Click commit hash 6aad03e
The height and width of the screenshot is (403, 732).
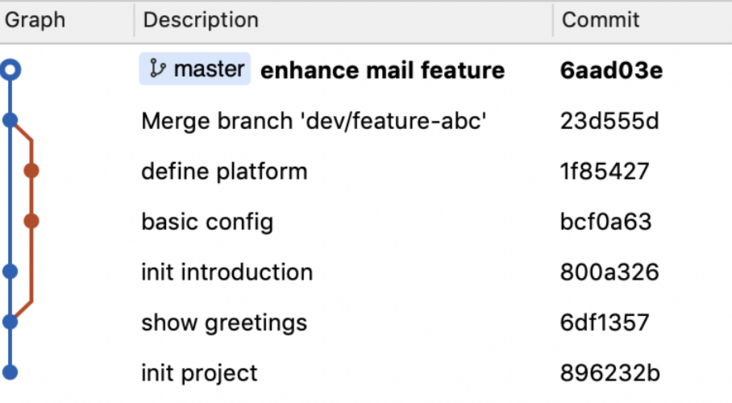tap(610, 70)
